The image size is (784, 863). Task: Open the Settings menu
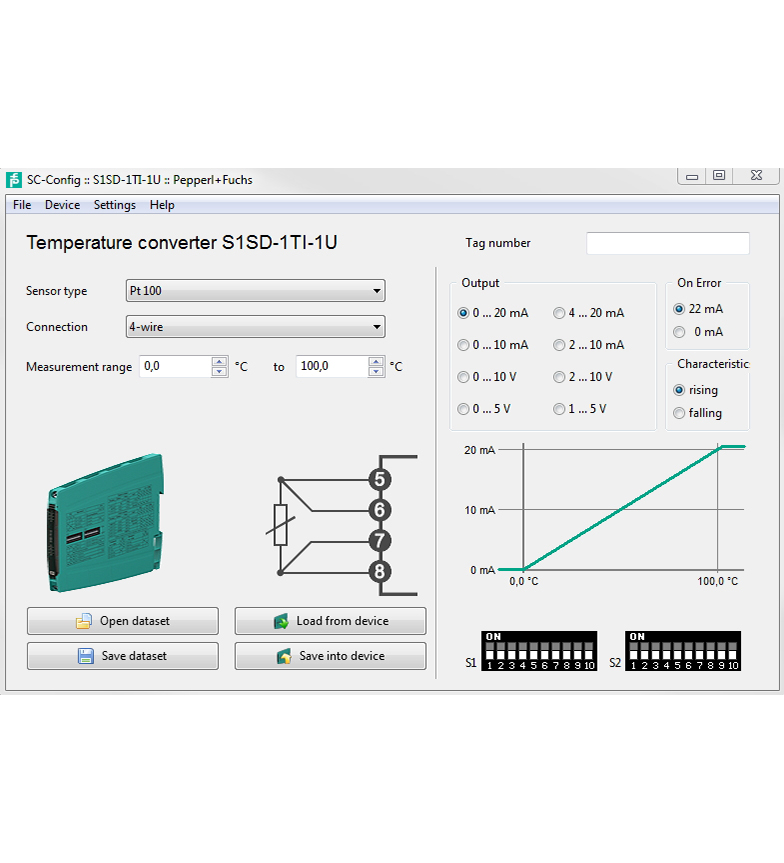tap(114, 205)
